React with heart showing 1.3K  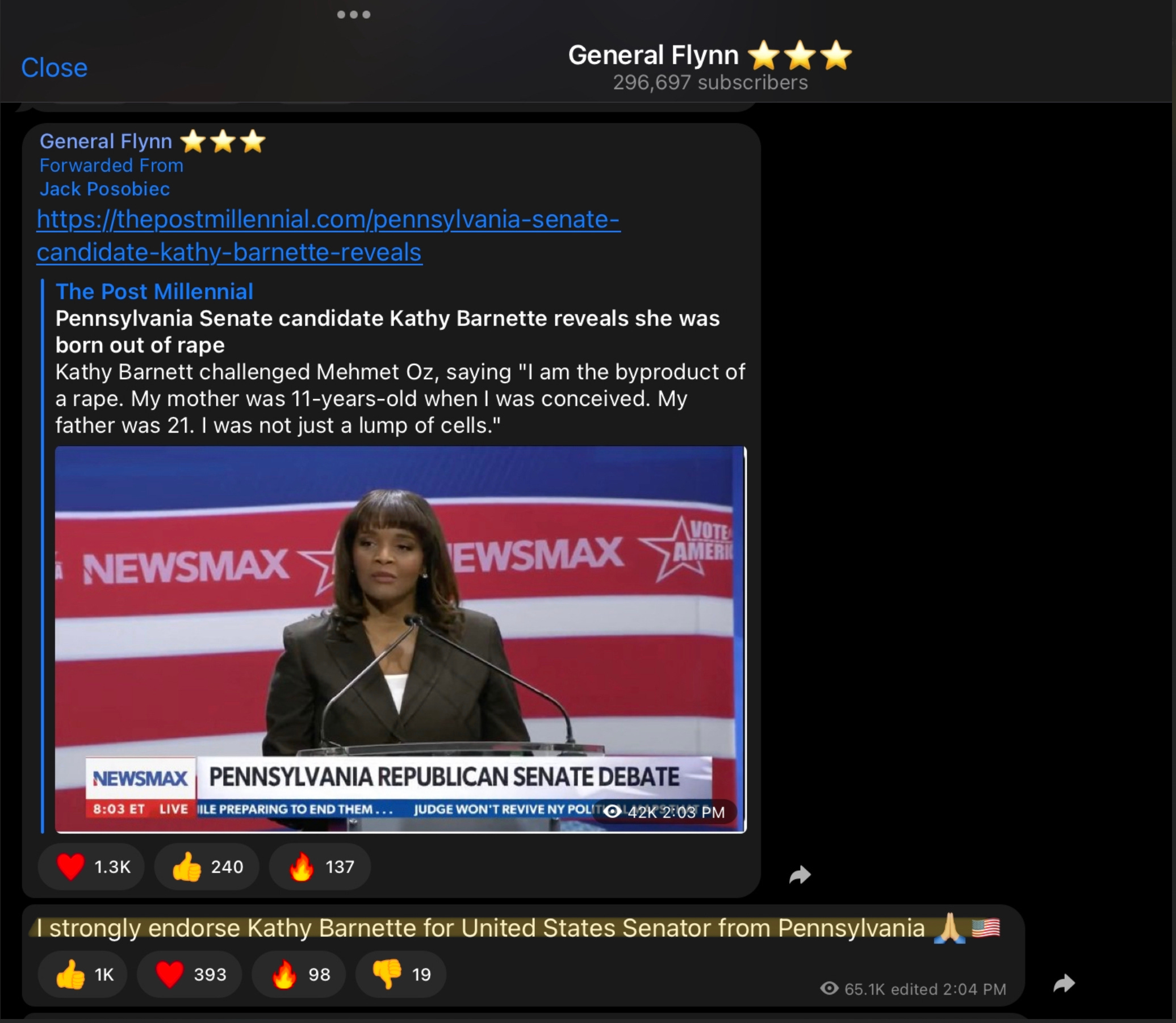pyautogui.click(x=91, y=866)
